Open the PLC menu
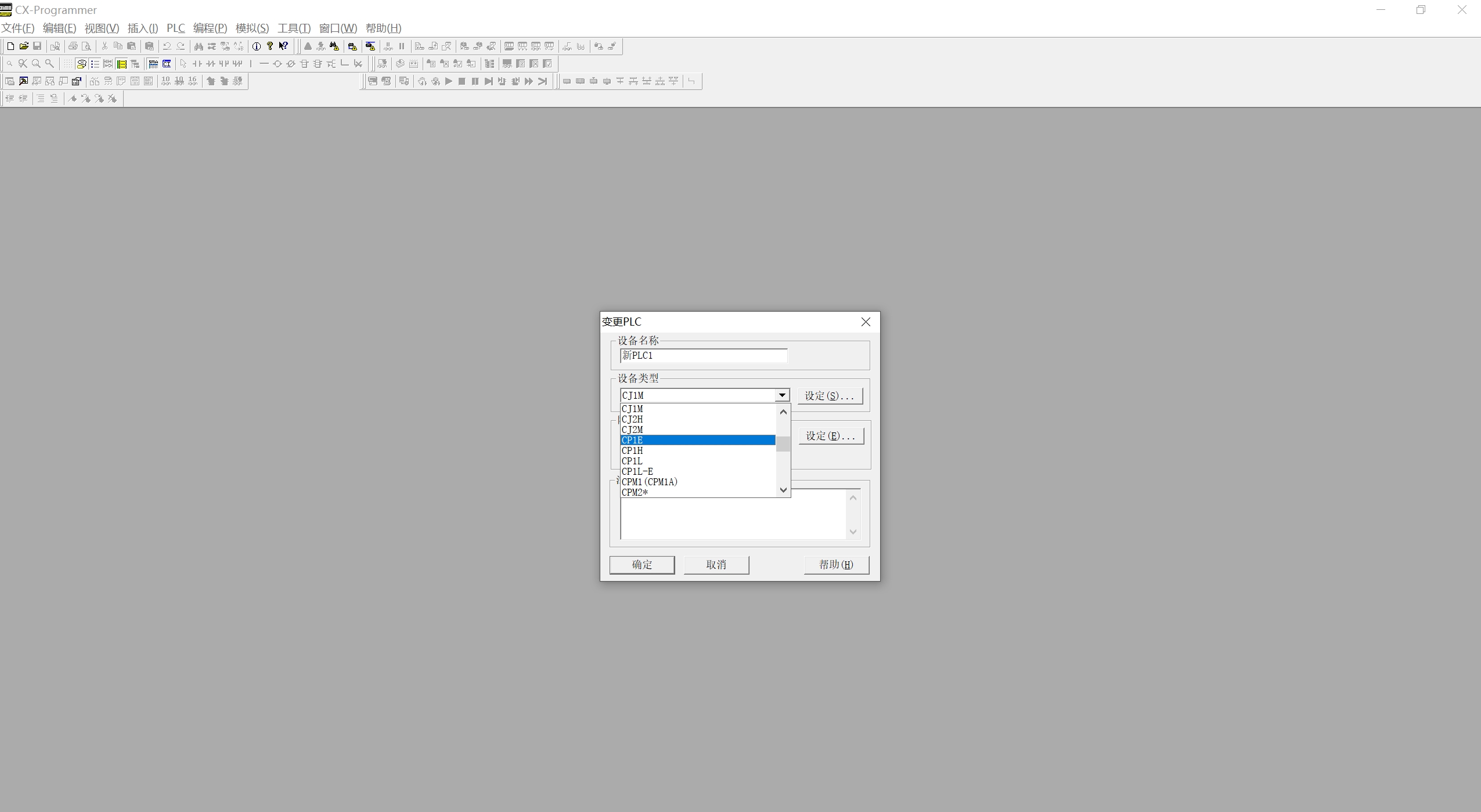This screenshot has height=812, width=1481. point(175,28)
